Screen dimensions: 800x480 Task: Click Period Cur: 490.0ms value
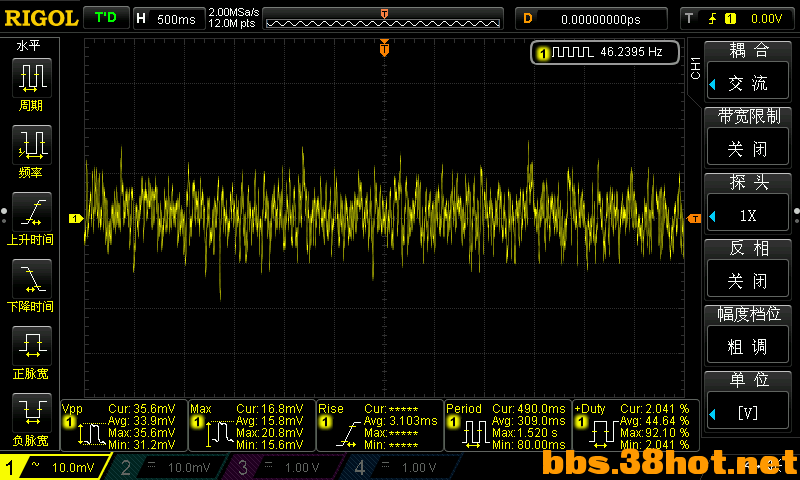click(529, 409)
